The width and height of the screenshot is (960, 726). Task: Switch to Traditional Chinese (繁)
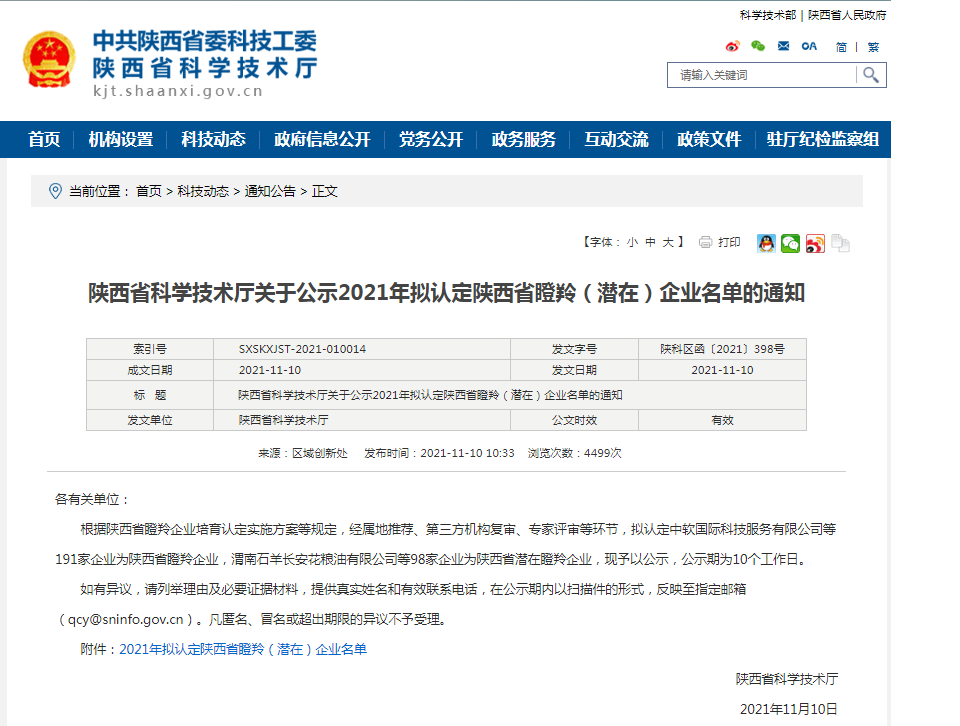point(873,46)
